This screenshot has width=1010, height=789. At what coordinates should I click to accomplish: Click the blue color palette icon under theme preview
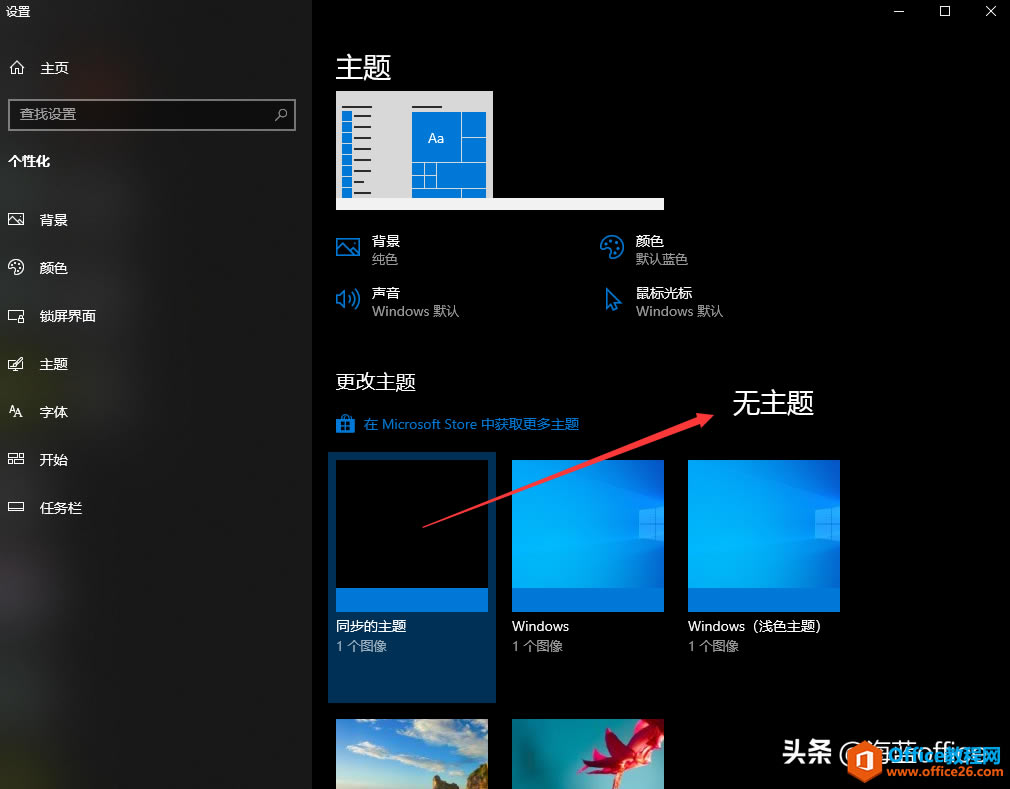point(612,247)
